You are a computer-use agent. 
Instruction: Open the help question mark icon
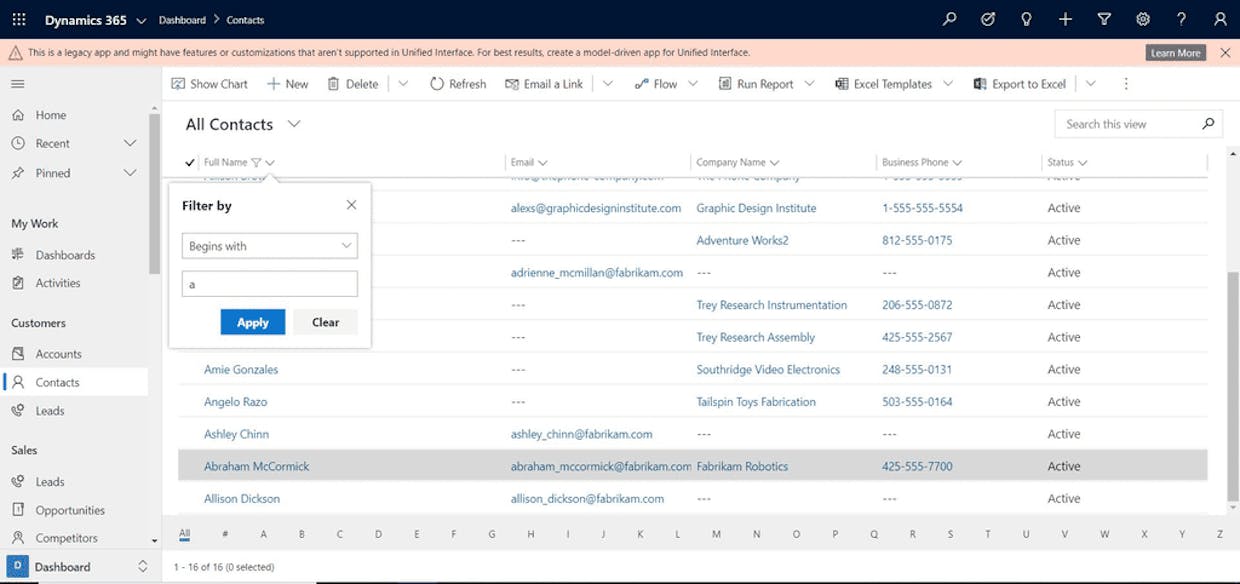click(x=1181, y=20)
